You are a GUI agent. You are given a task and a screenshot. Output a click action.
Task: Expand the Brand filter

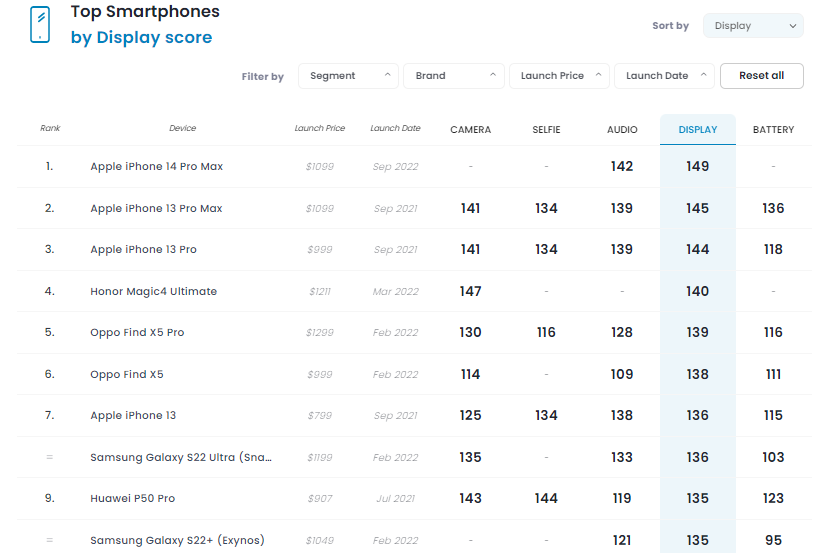click(454, 76)
